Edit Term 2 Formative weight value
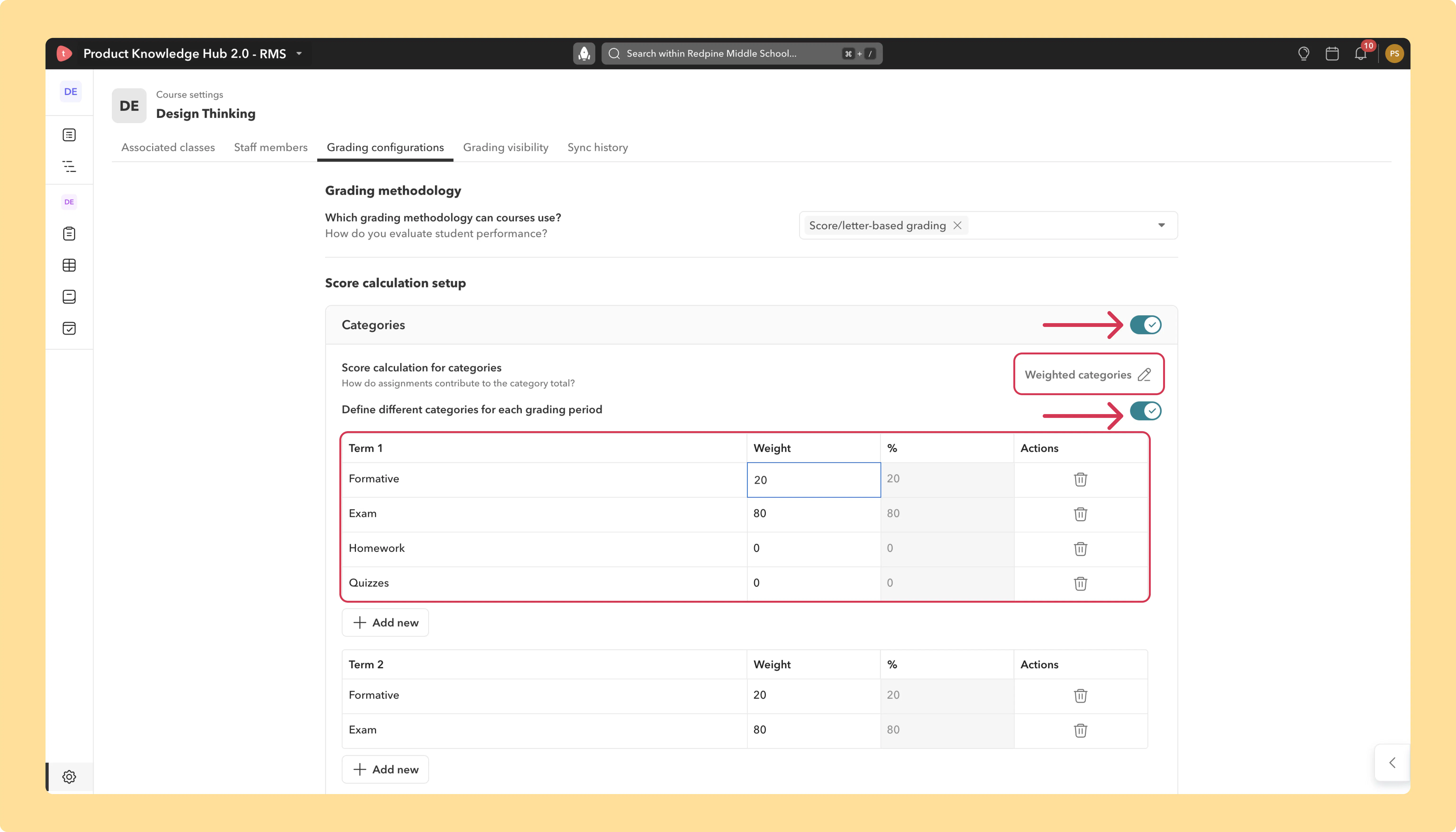This screenshot has height=832, width=1456. [814, 696]
